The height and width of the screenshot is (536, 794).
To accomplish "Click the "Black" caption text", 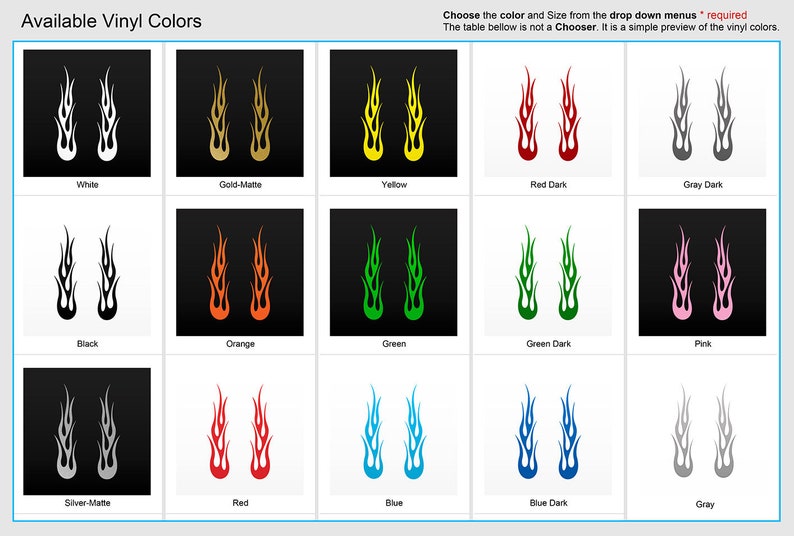I will (x=88, y=343).
